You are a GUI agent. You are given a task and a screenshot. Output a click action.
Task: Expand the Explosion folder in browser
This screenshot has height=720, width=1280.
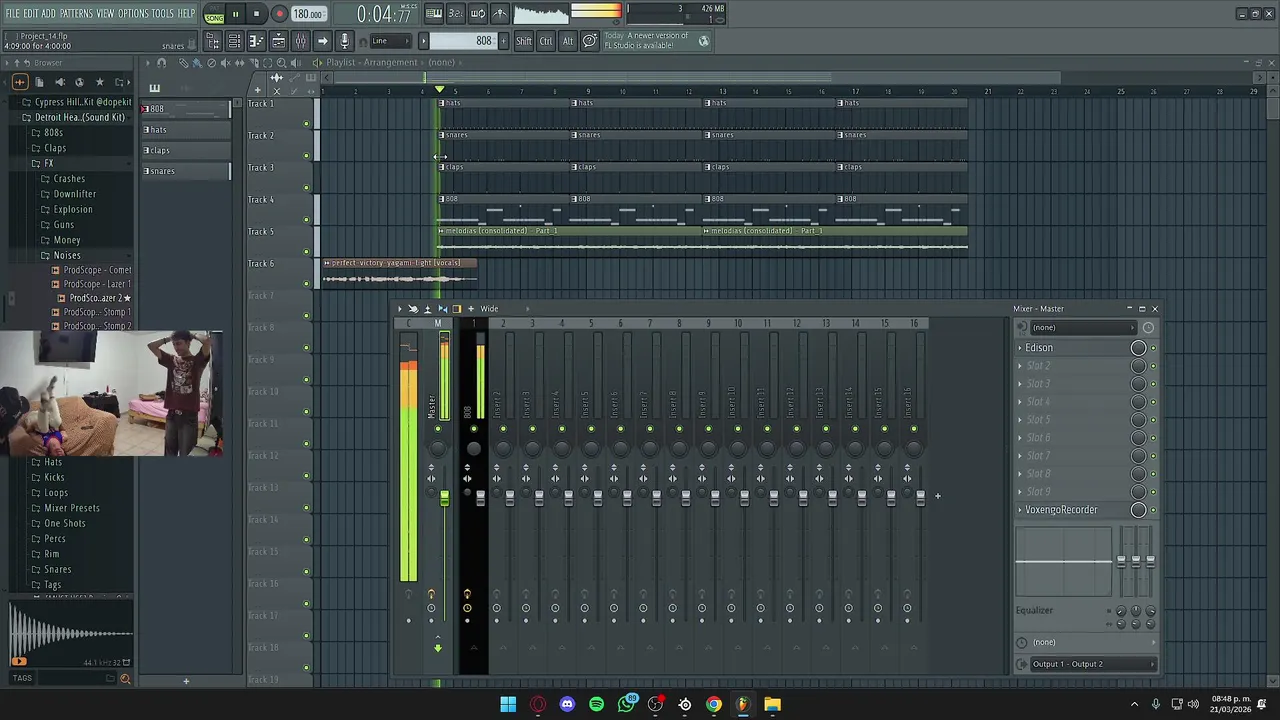point(72,209)
